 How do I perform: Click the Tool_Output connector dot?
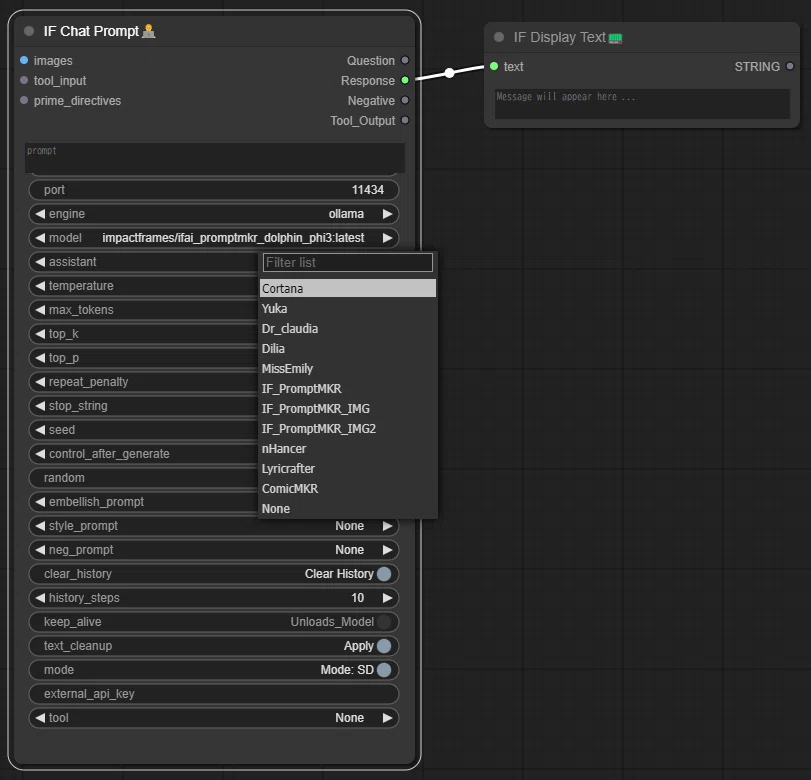[x=405, y=120]
